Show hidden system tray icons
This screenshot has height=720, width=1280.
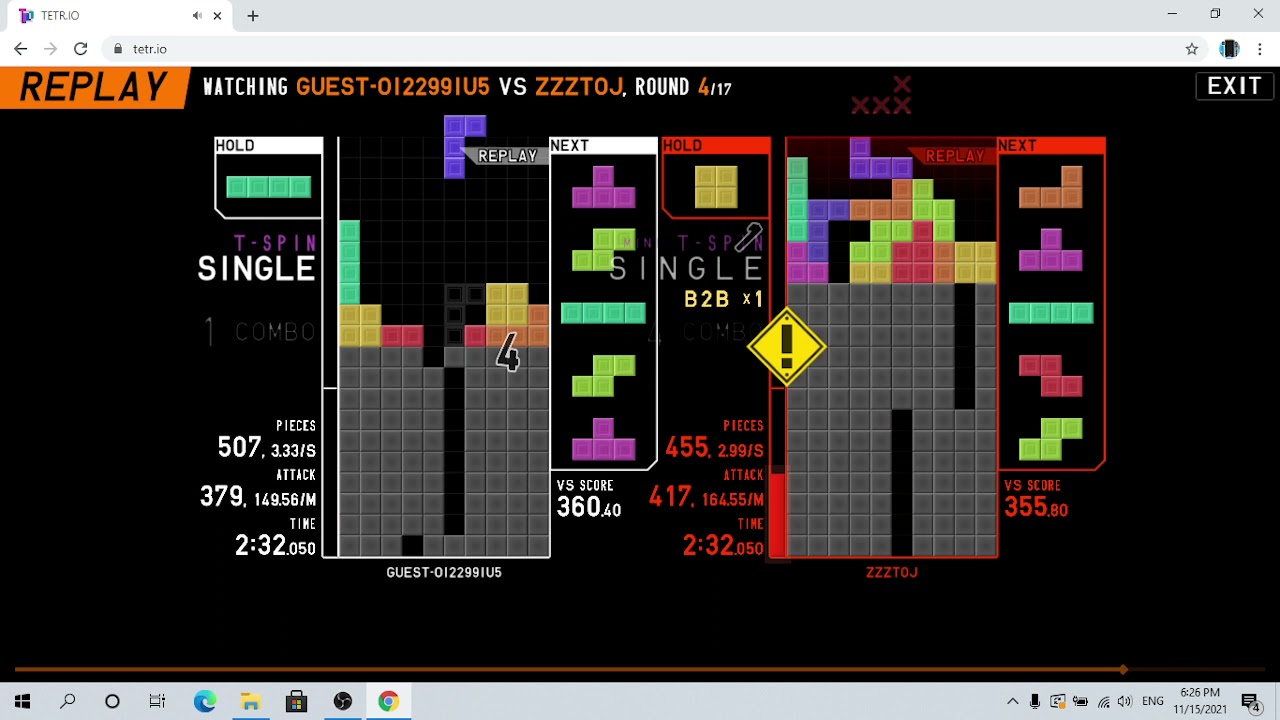click(x=1012, y=701)
